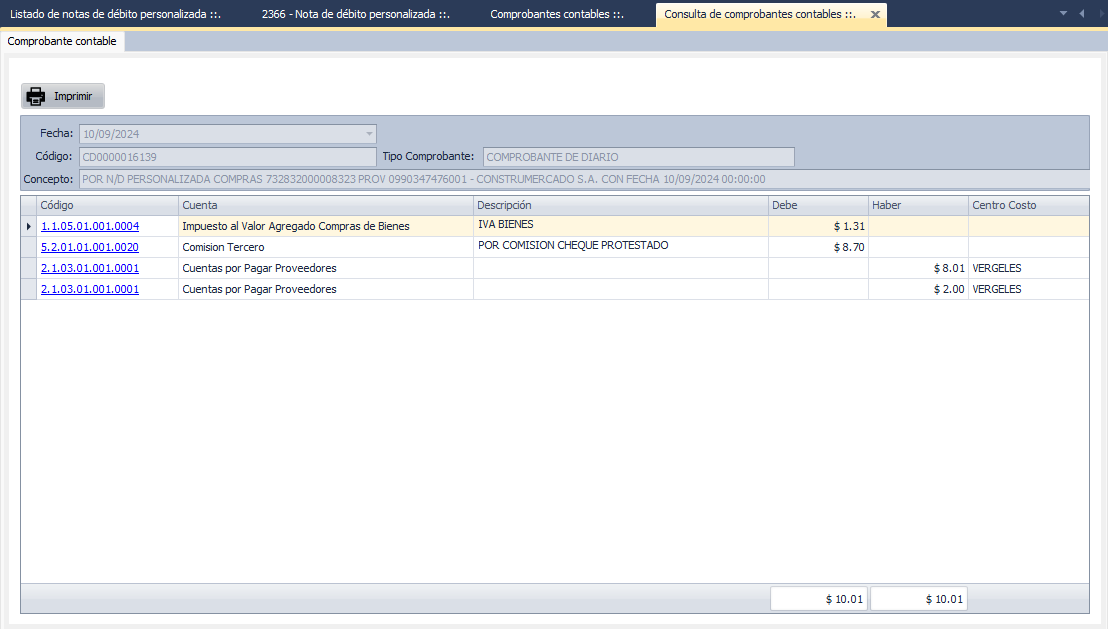Click the Código text field showing CD0000016139

(227, 157)
